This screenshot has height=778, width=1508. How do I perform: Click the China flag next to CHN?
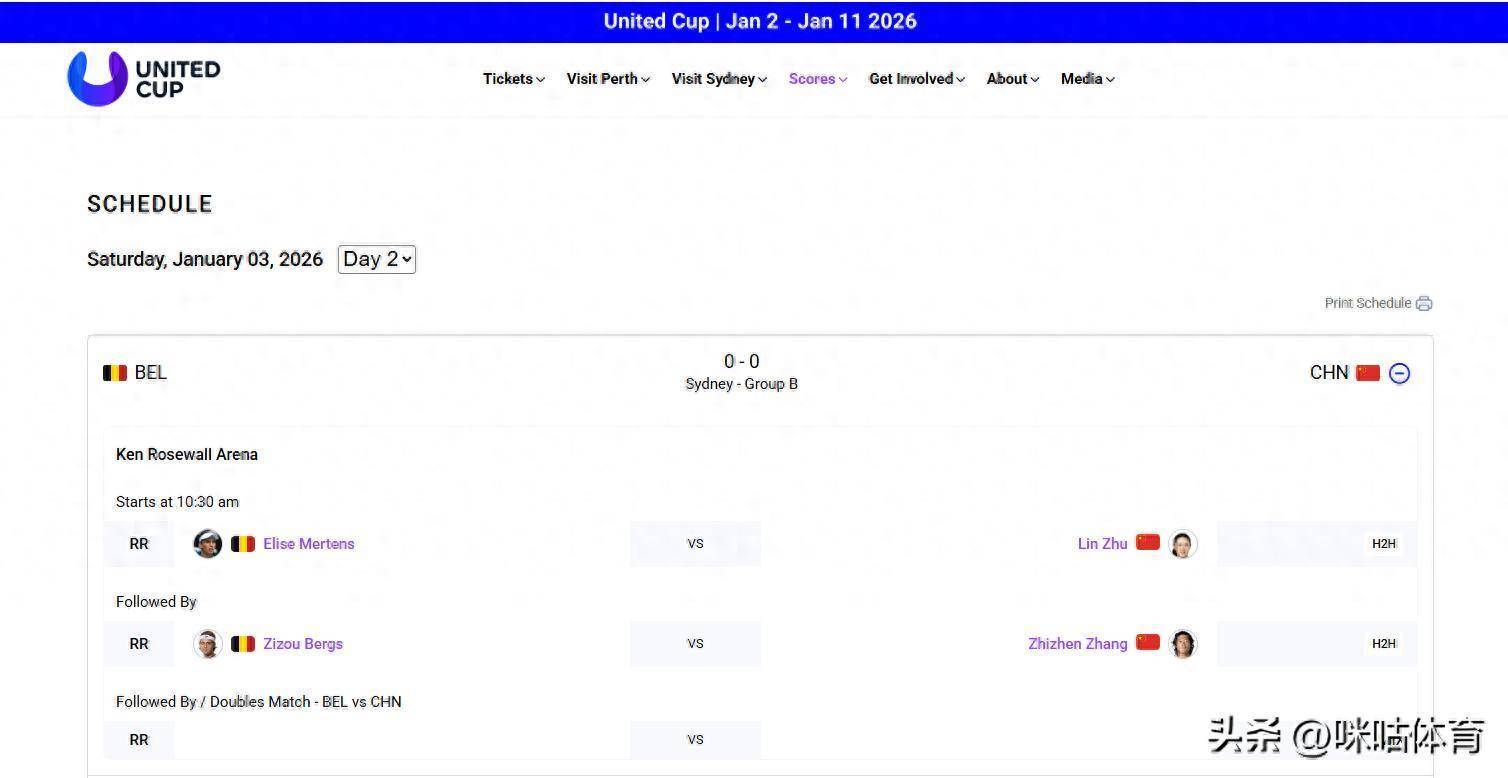pos(1368,373)
